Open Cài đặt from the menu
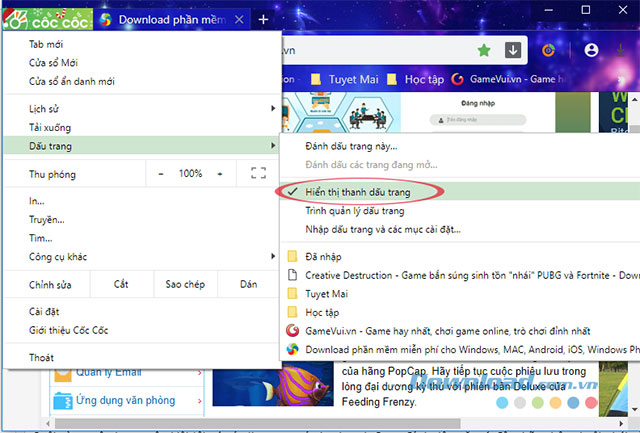This screenshot has width=640, height=433. 44,311
